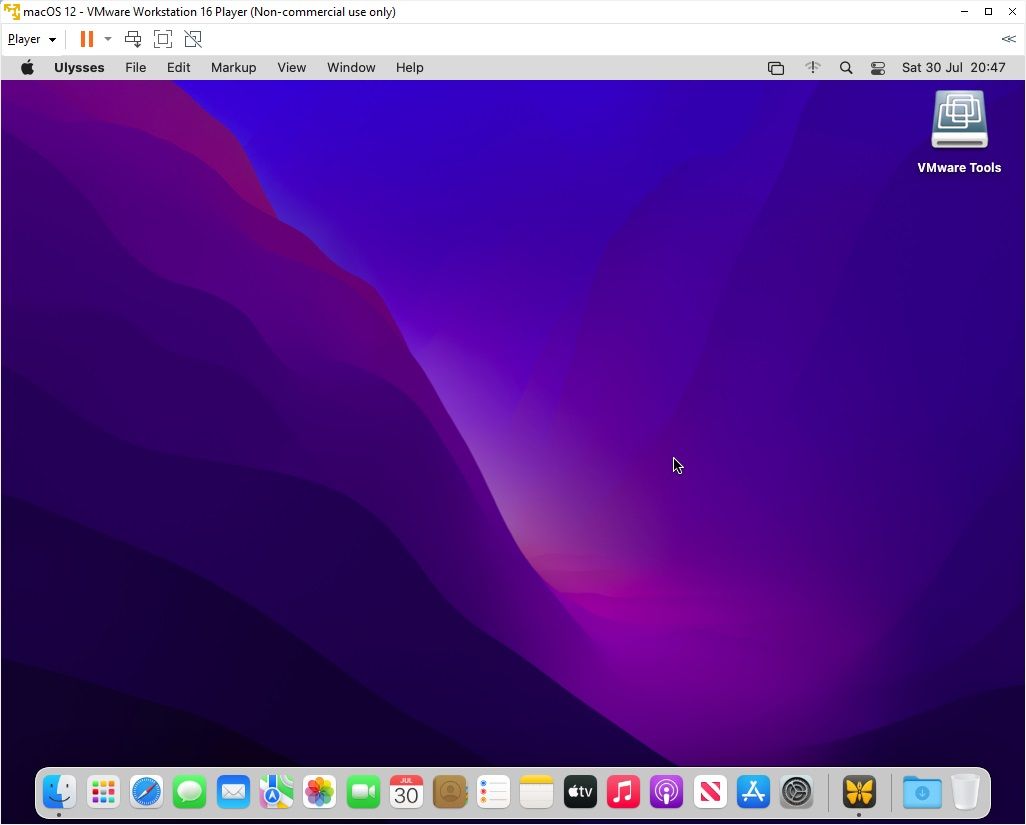Open Spotlight search in the menu bar
This screenshot has height=825, width=1026.
pos(846,68)
